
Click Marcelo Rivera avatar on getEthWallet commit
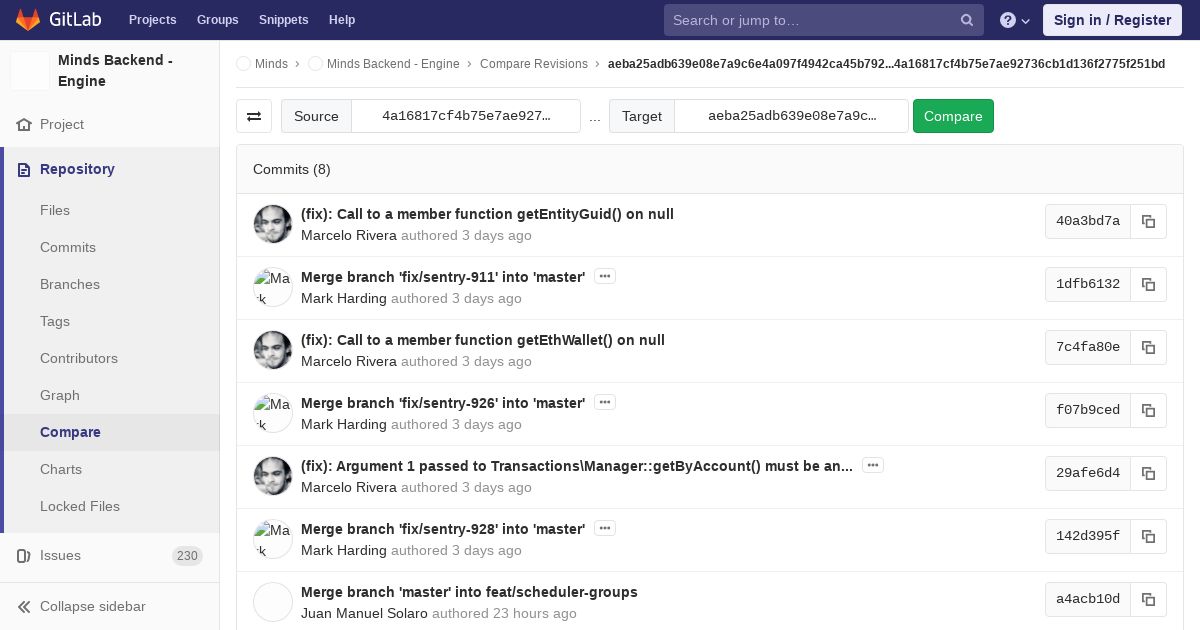click(x=273, y=350)
